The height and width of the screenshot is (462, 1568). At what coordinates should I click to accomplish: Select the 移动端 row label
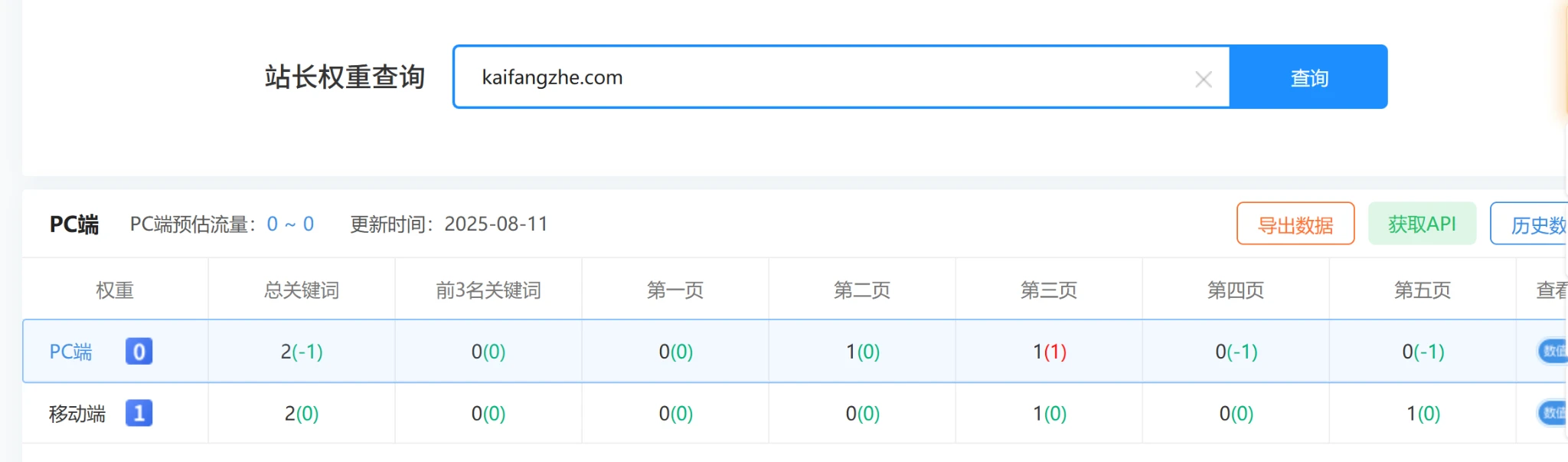click(x=77, y=414)
